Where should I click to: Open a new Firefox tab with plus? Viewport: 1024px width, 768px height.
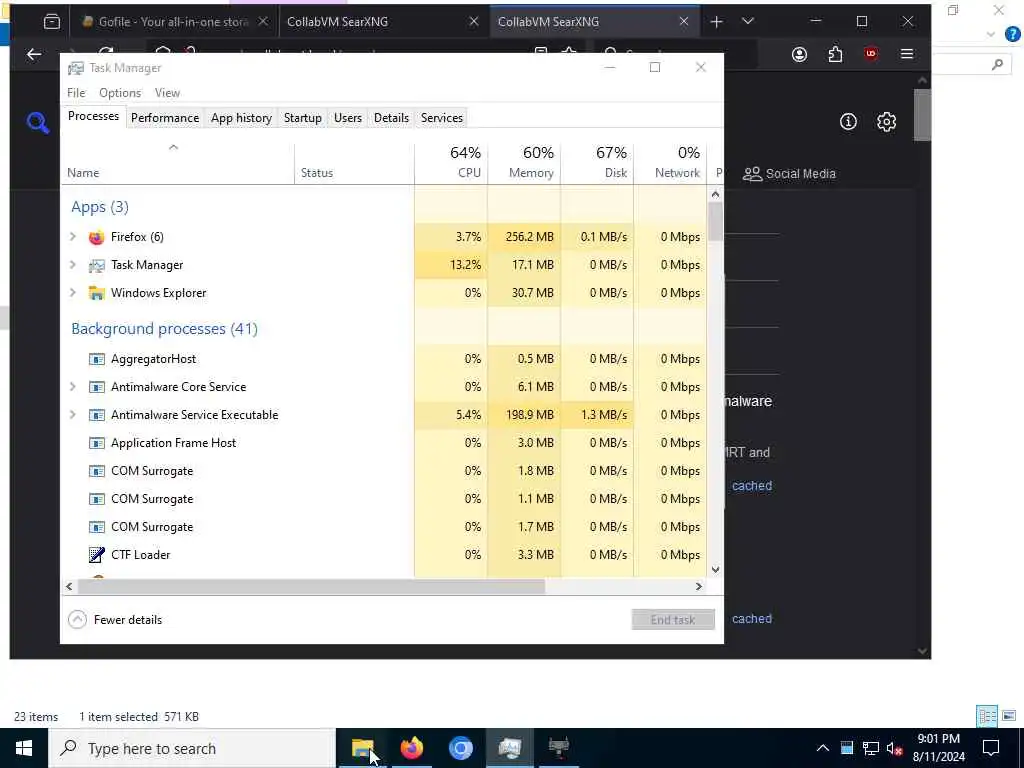point(716,22)
